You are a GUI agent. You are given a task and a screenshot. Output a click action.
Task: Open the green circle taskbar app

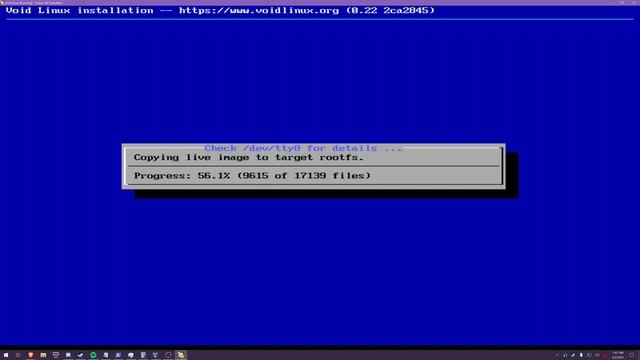click(93, 355)
